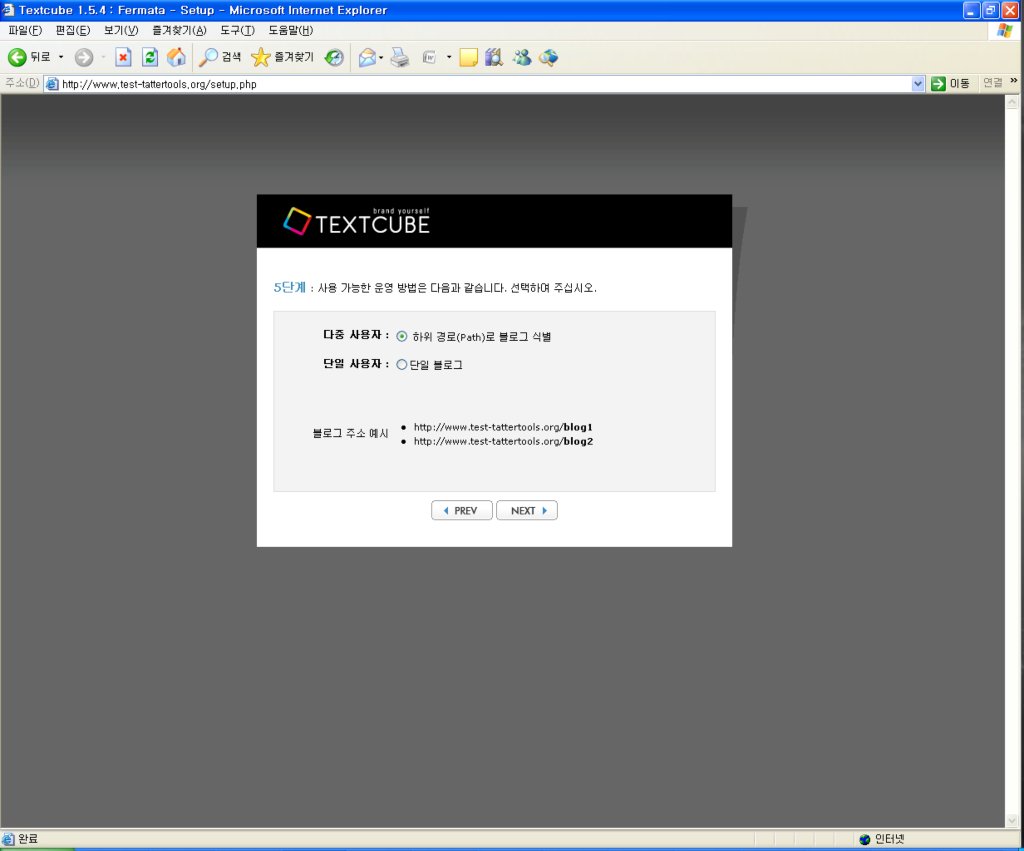This screenshot has width=1024, height=851.
Task: Select multi-user path radio option
Action: coord(402,336)
